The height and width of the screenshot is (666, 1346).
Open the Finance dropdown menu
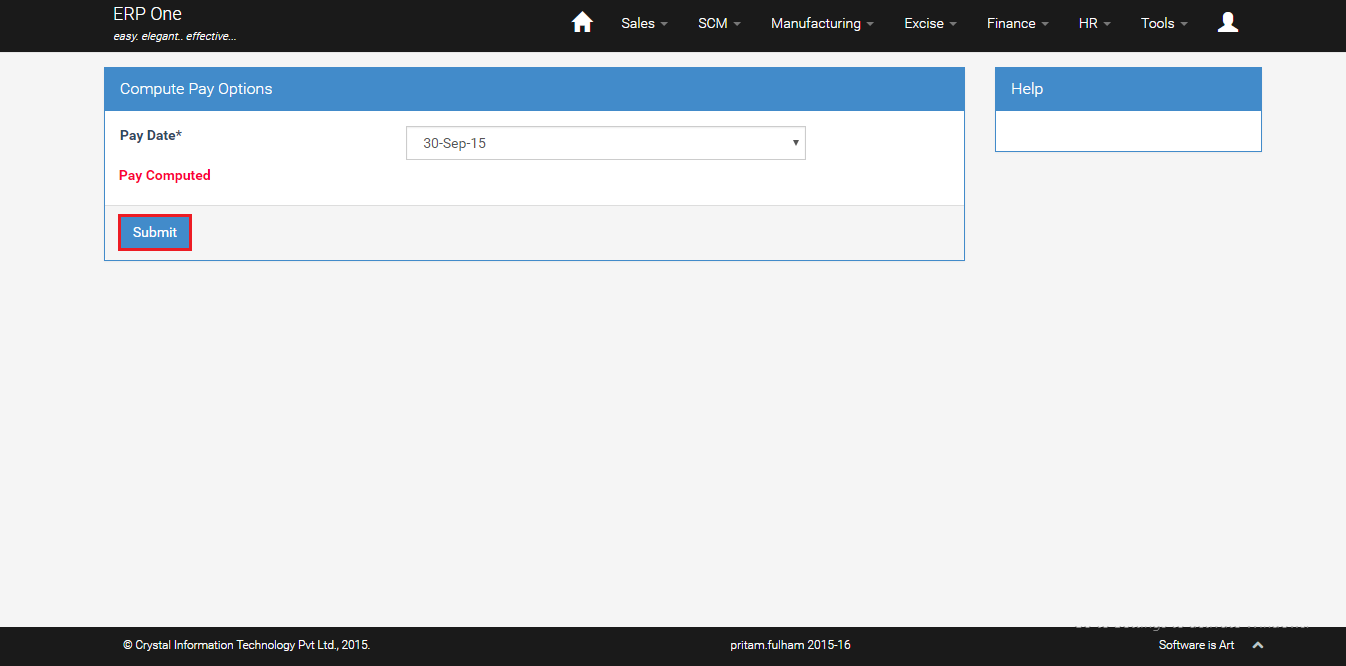point(1017,23)
